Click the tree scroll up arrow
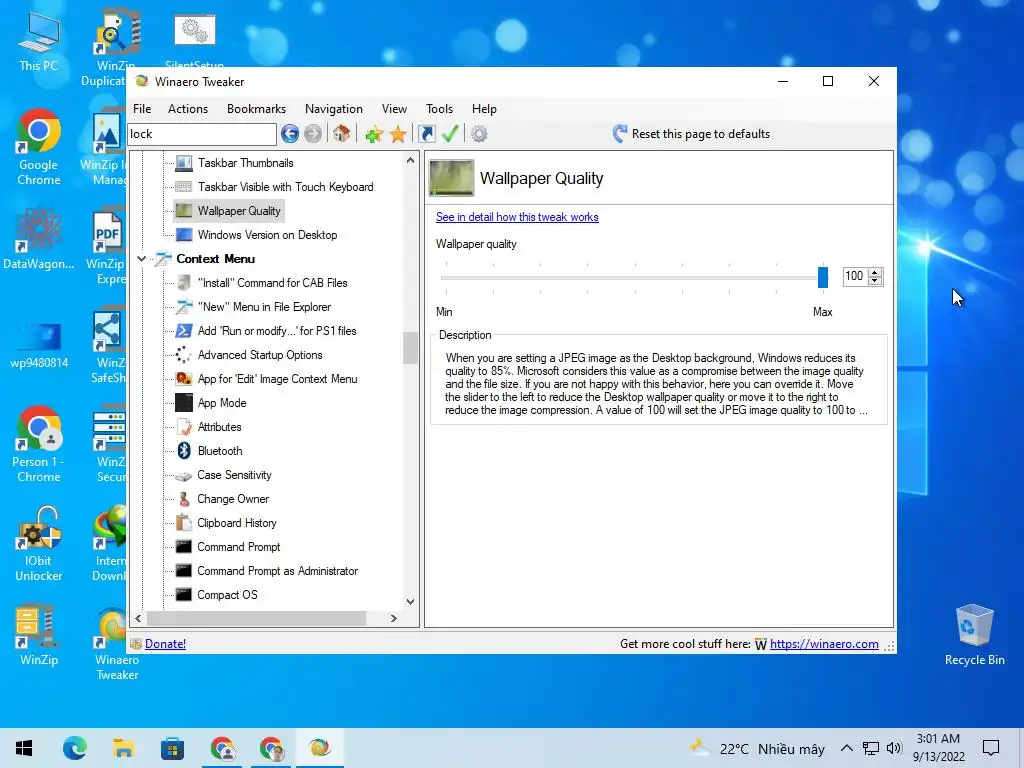The width and height of the screenshot is (1024, 768). [x=410, y=161]
